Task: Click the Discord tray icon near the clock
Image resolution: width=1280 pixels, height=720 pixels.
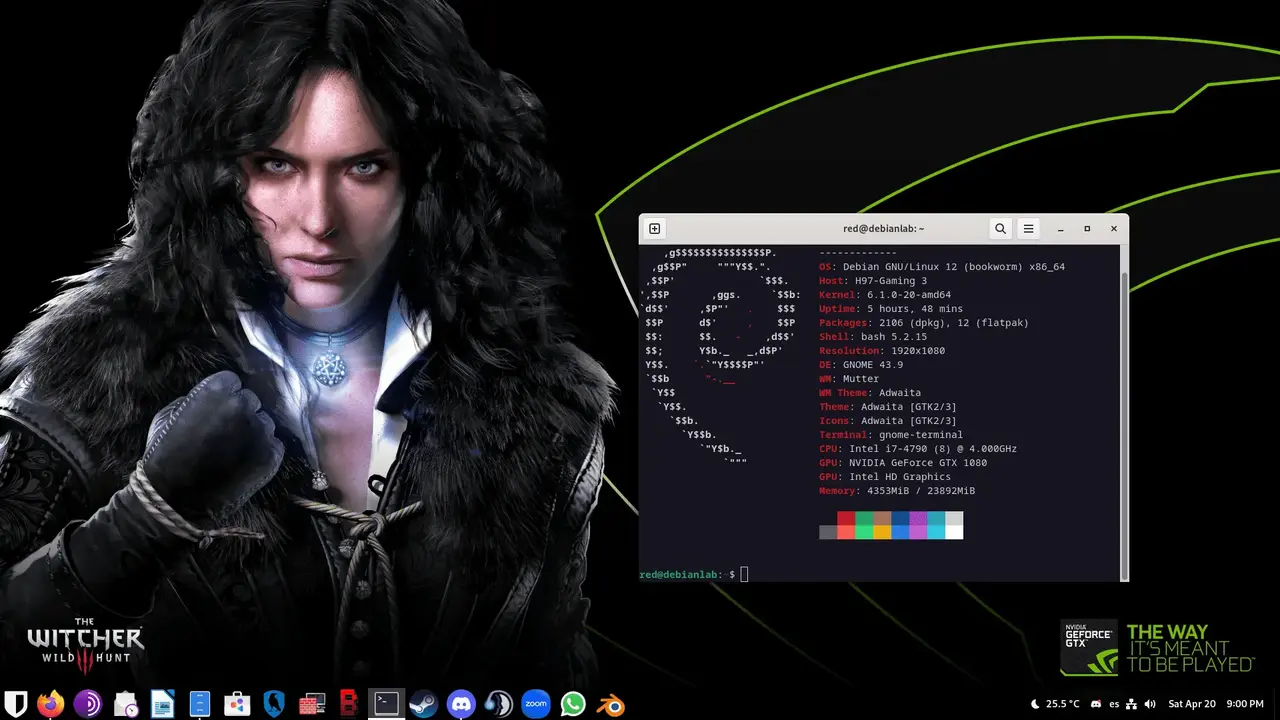Action: click(x=1095, y=705)
